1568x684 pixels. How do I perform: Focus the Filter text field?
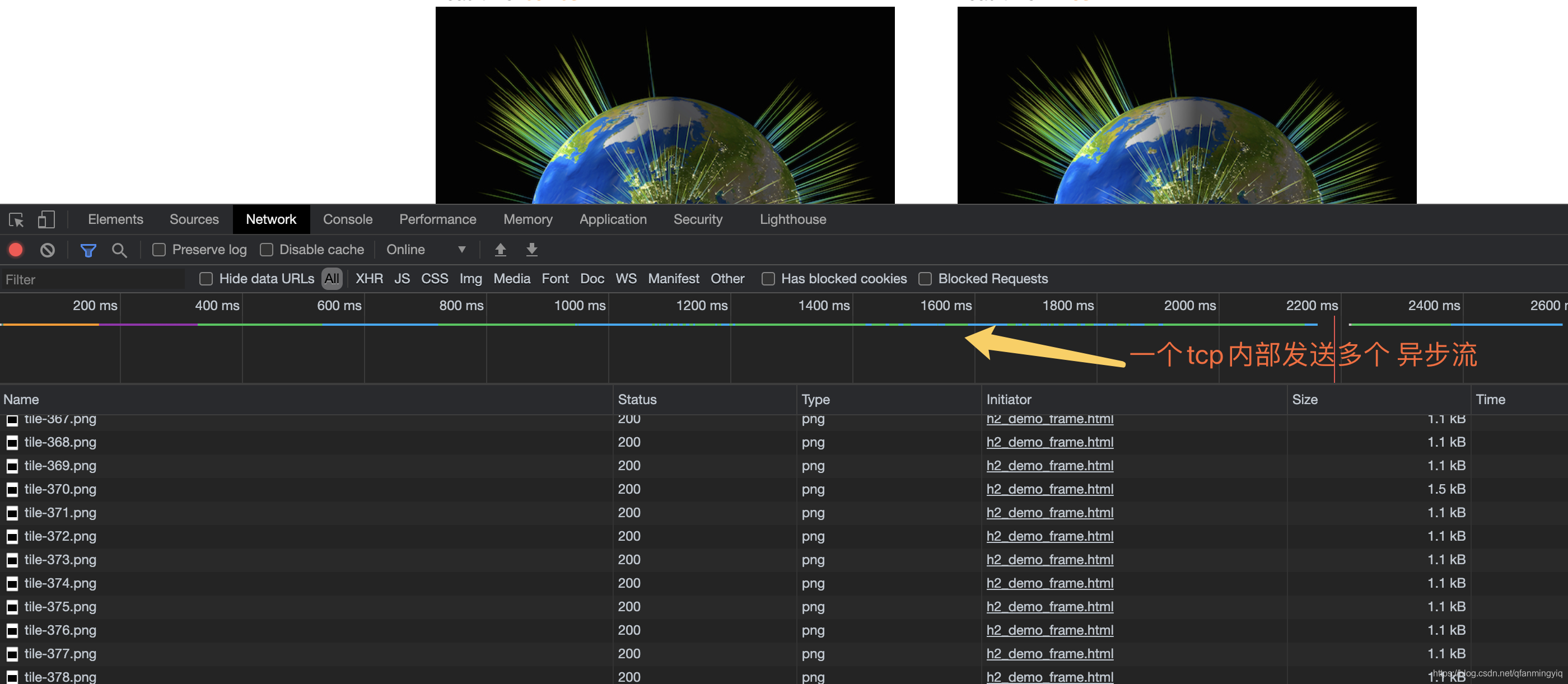(x=91, y=279)
